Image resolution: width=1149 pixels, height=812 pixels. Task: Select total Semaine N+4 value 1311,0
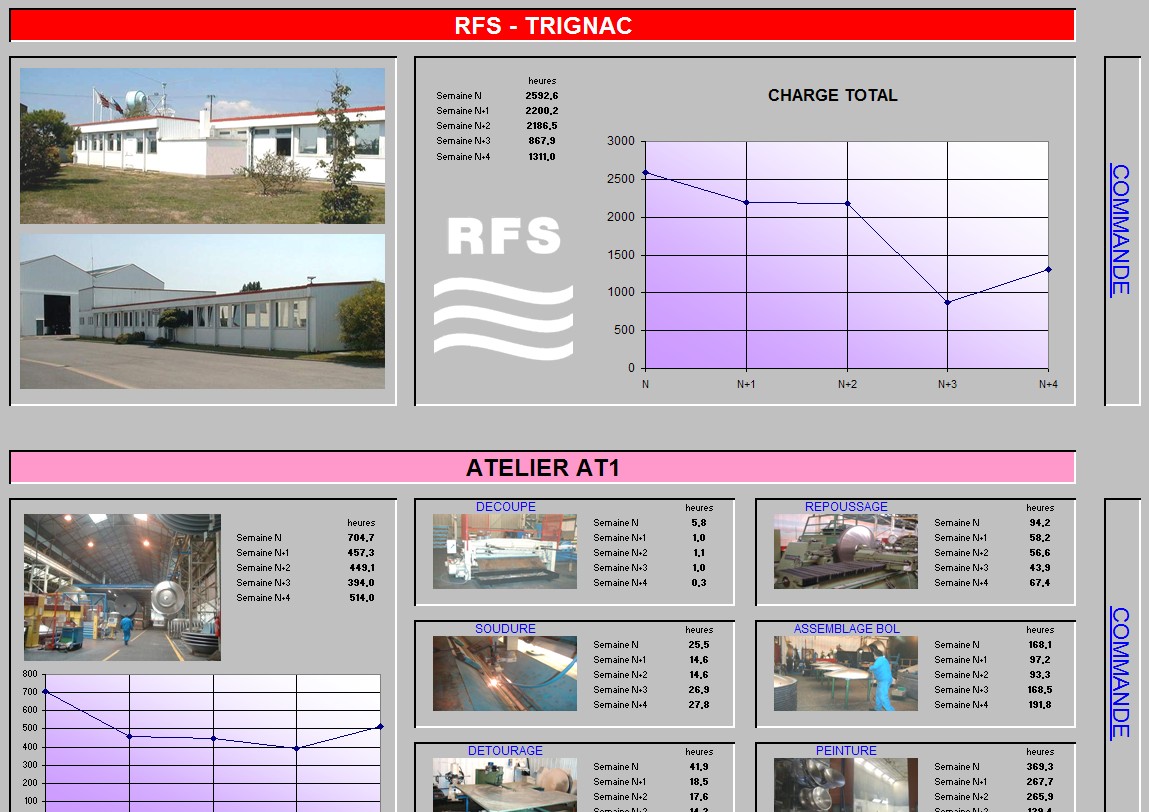tap(542, 157)
